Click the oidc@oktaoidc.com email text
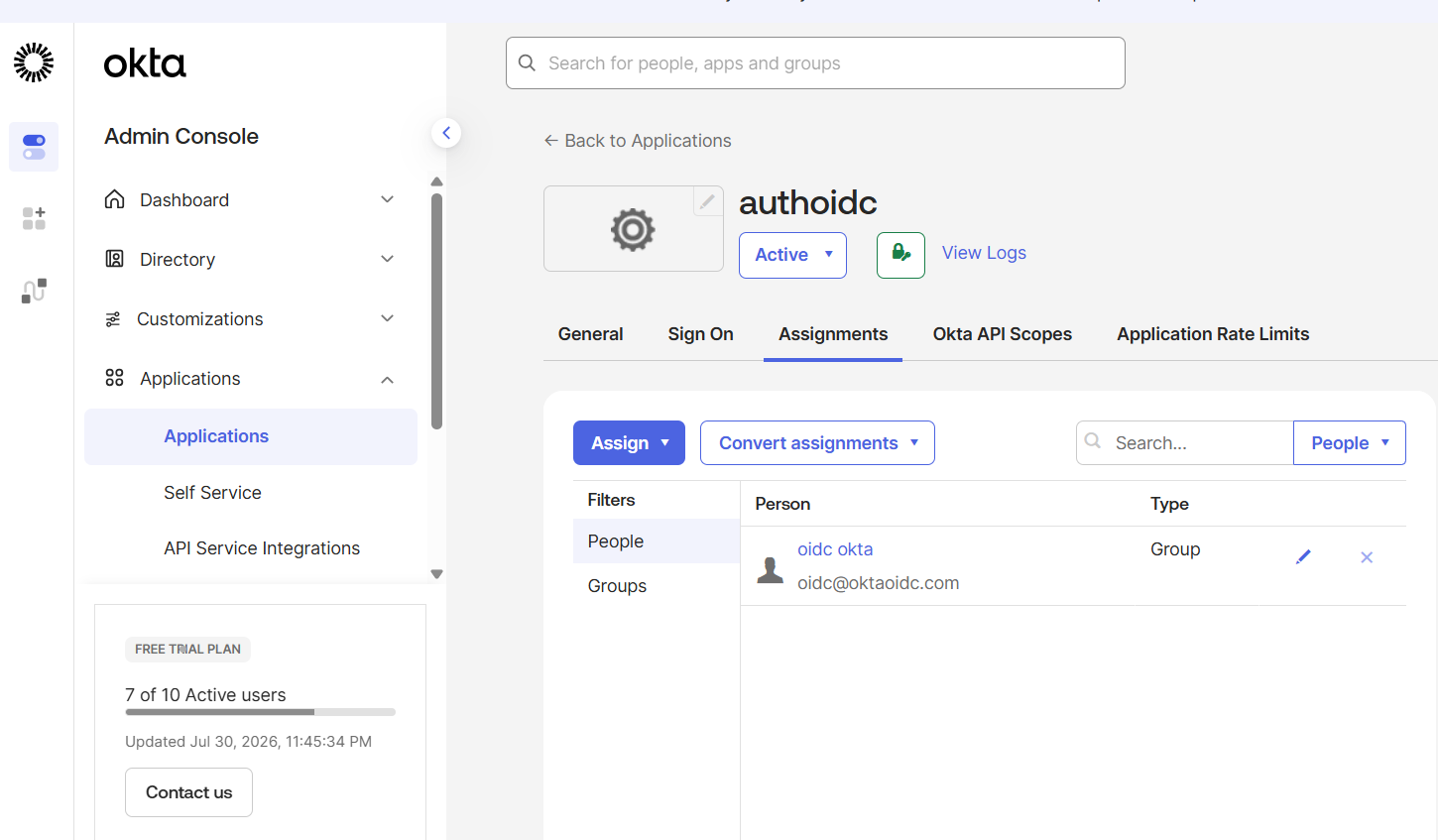Viewport: 1438px width, 840px height. pyautogui.click(x=878, y=583)
